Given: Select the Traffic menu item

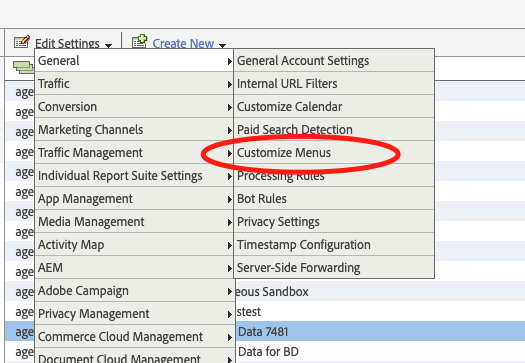Looking at the screenshot, I should [x=134, y=84].
